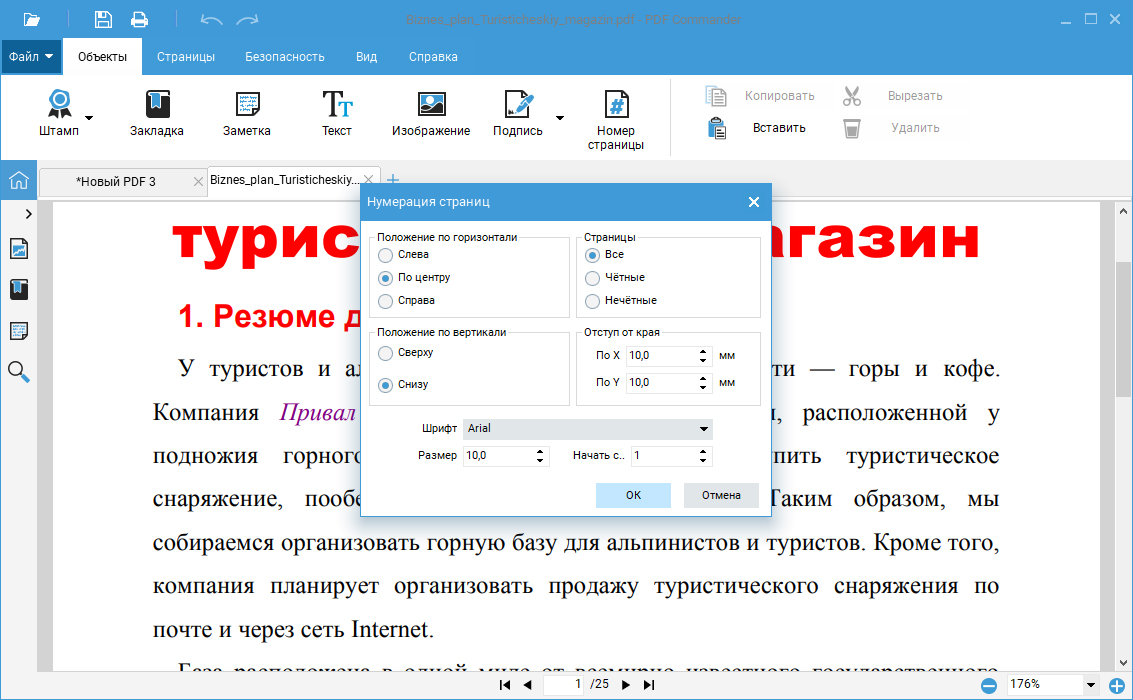The height and width of the screenshot is (700, 1133).
Task: Insert a picture with Изображение
Action: point(431,113)
